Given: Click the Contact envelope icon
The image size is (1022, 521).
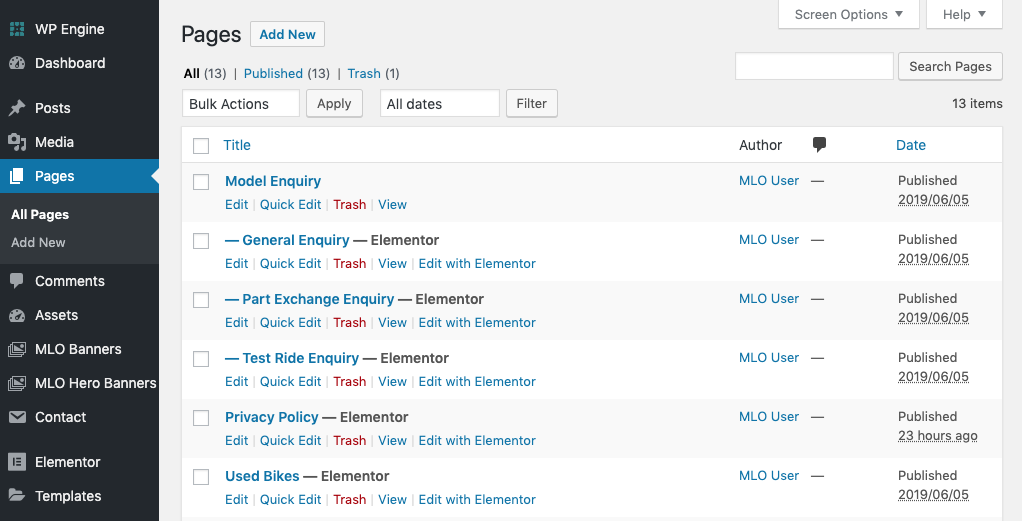Looking at the screenshot, I should pyautogui.click(x=17, y=417).
